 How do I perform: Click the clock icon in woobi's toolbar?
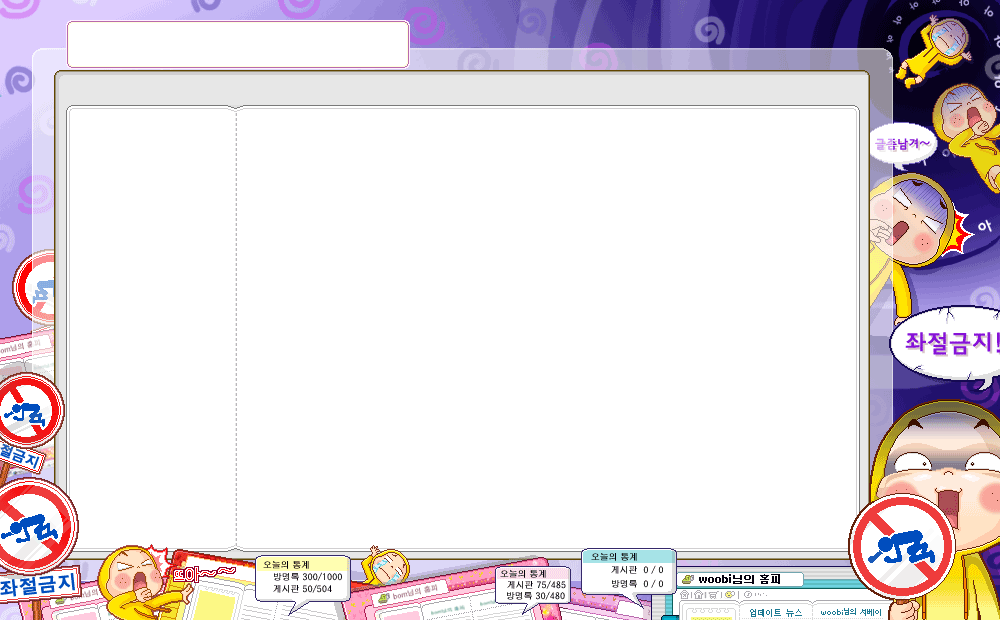(747, 594)
